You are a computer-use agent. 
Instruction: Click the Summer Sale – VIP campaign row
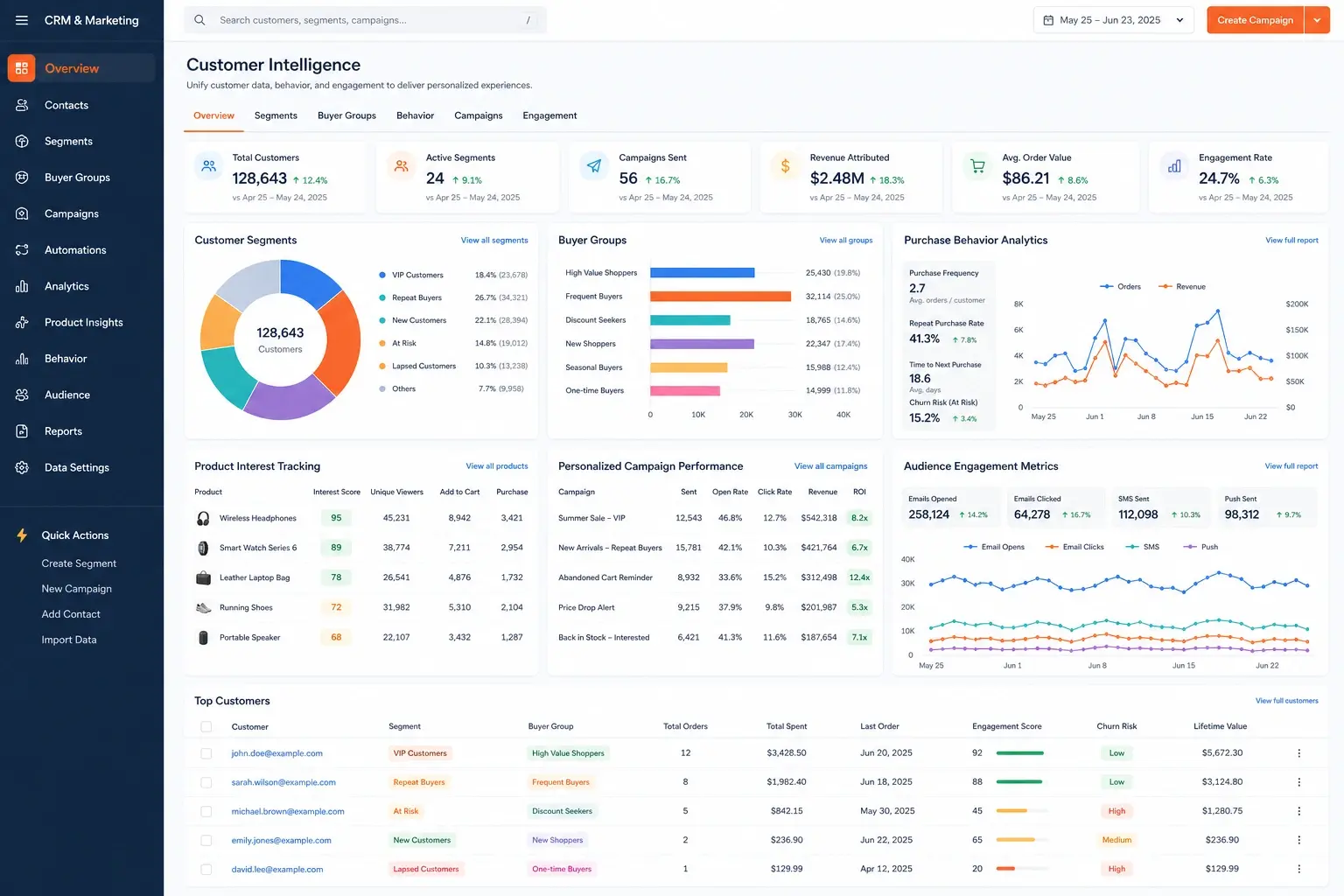[x=713, y=518]
